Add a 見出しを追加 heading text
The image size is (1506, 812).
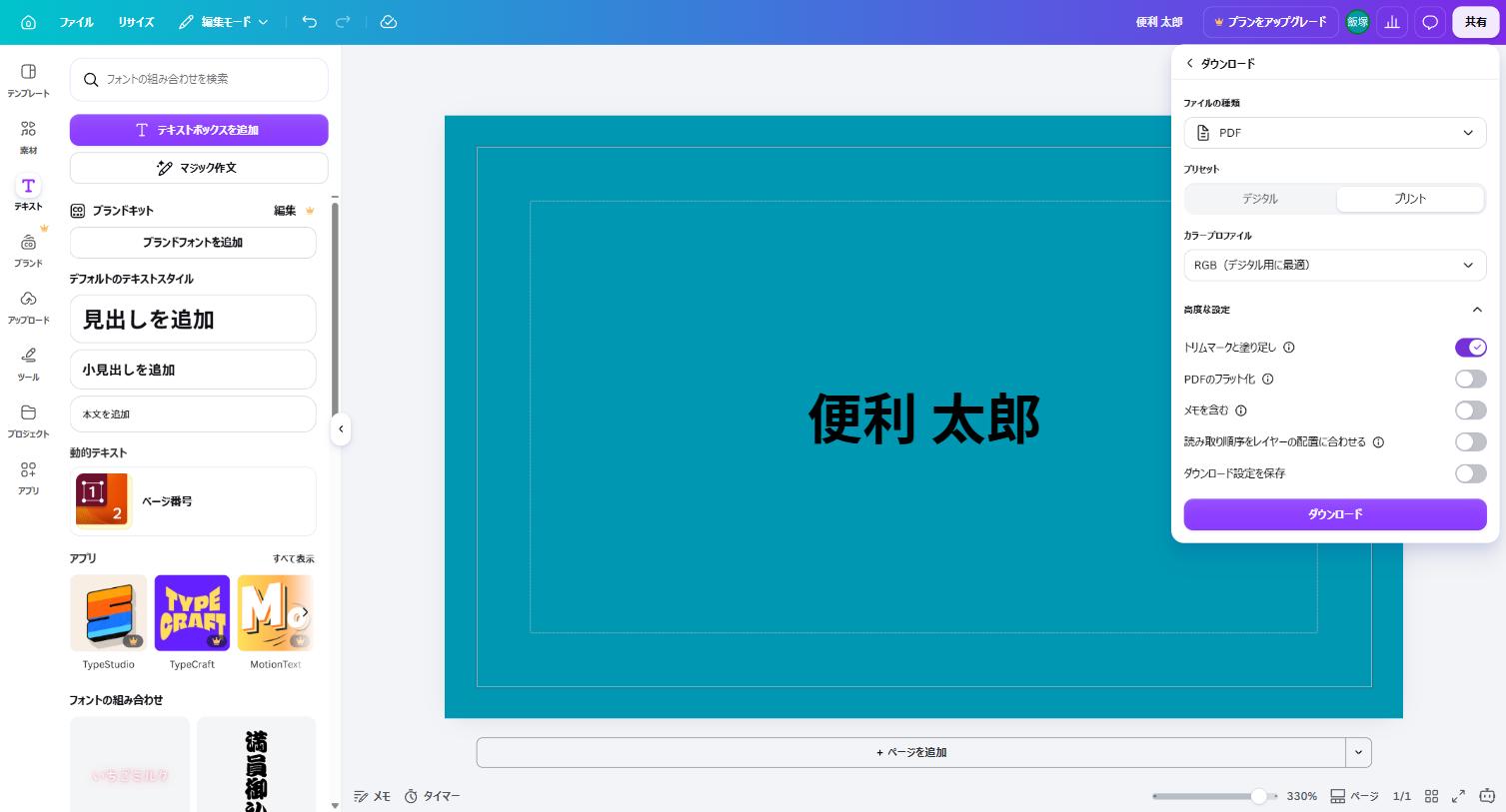click(x=193, y=320)
